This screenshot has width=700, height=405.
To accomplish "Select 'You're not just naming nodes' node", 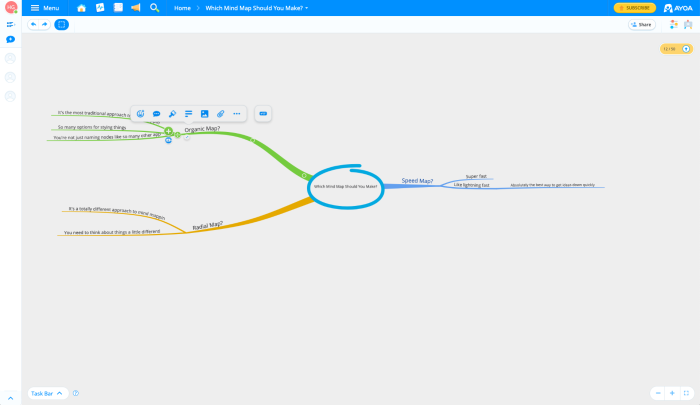I will click(x=107, y=136).
